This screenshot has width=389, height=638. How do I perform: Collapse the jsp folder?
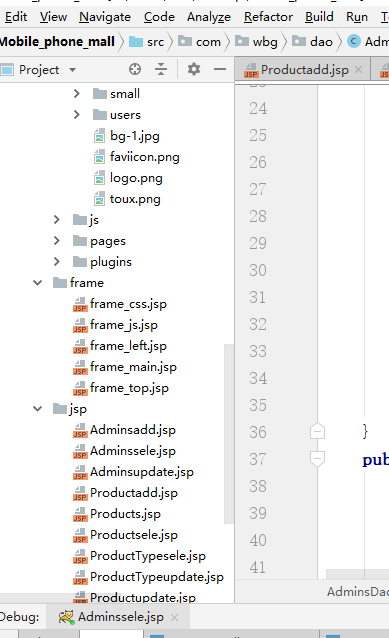pos(37,409)
